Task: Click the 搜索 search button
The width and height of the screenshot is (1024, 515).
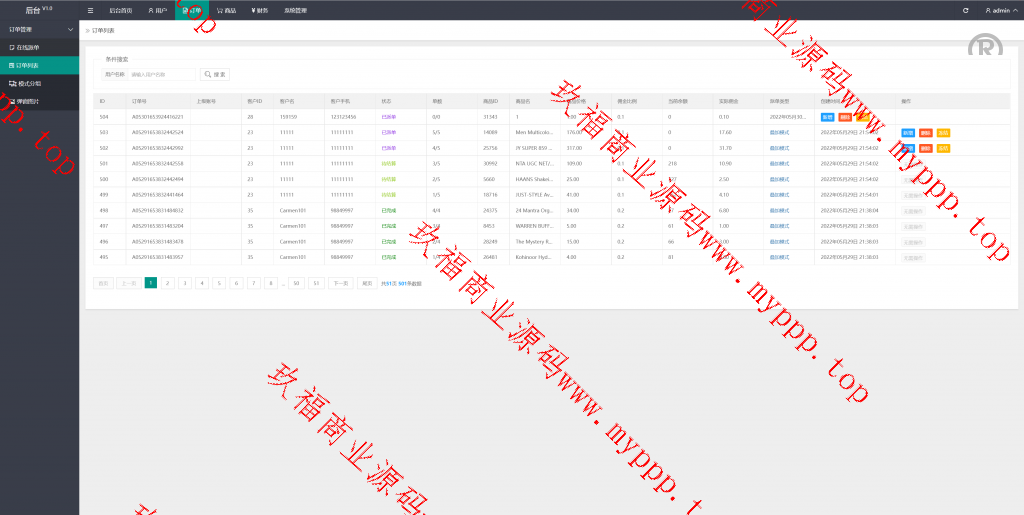Action: pyautogui.click(x=215, y=74)
